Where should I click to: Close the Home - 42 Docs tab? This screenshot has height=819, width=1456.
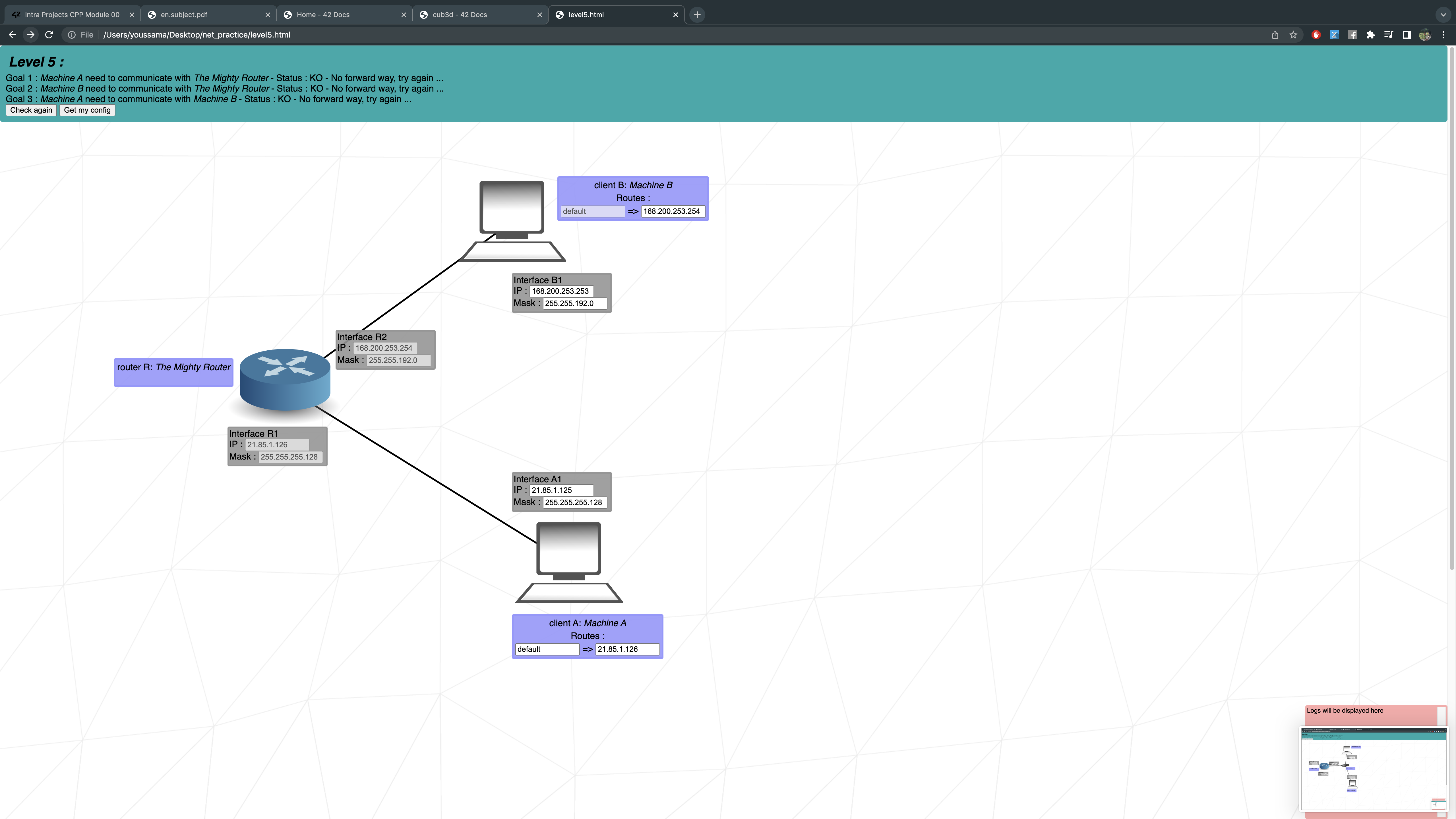404,14
